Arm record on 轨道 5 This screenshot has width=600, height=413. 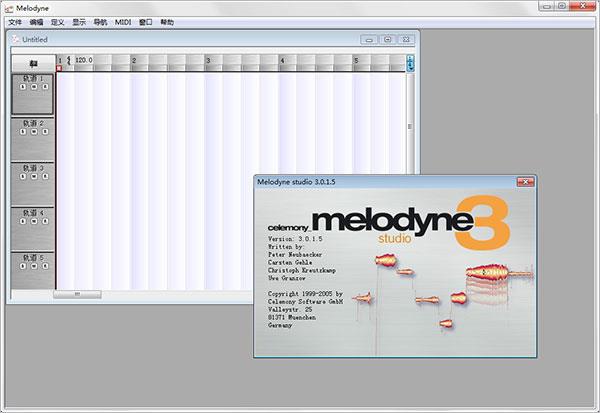pos(45,266)
